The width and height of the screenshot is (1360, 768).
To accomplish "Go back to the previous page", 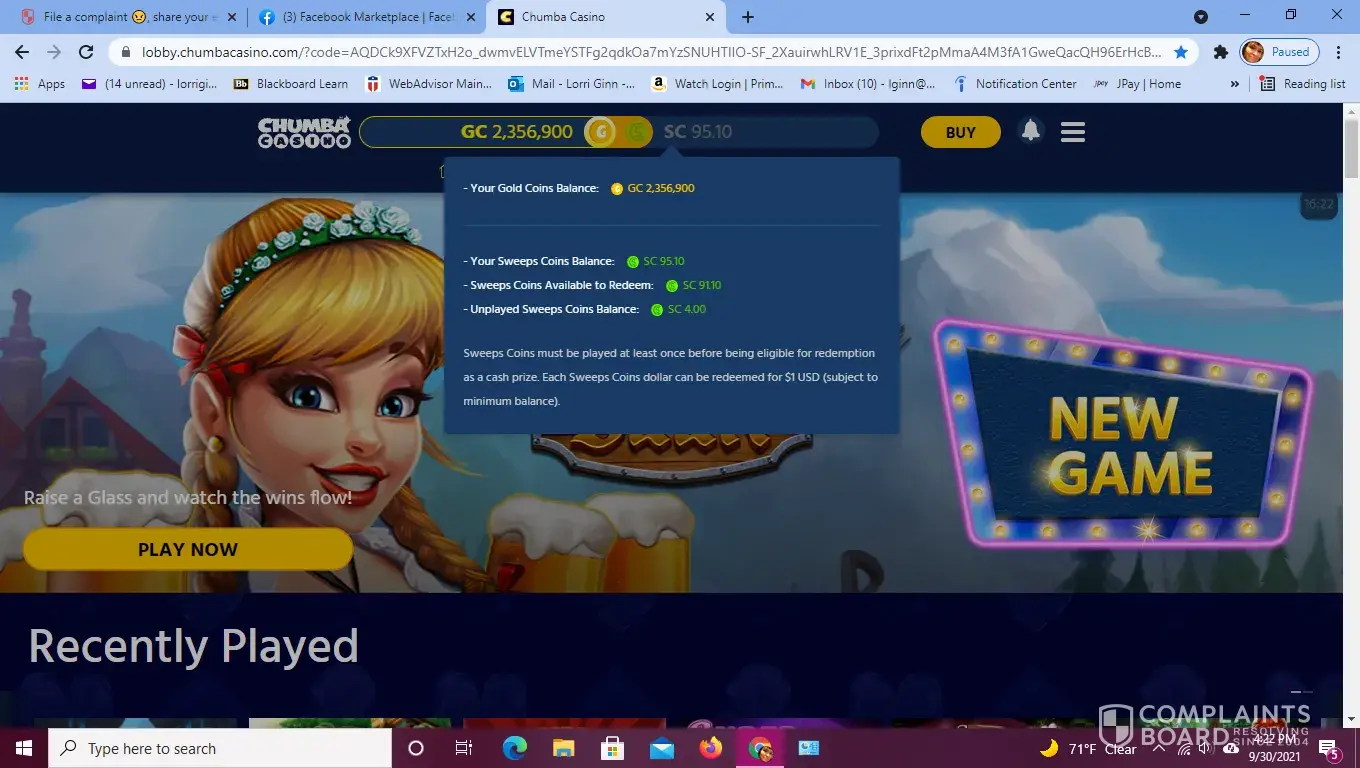I will pyautogui.click(x=22, y=52).
